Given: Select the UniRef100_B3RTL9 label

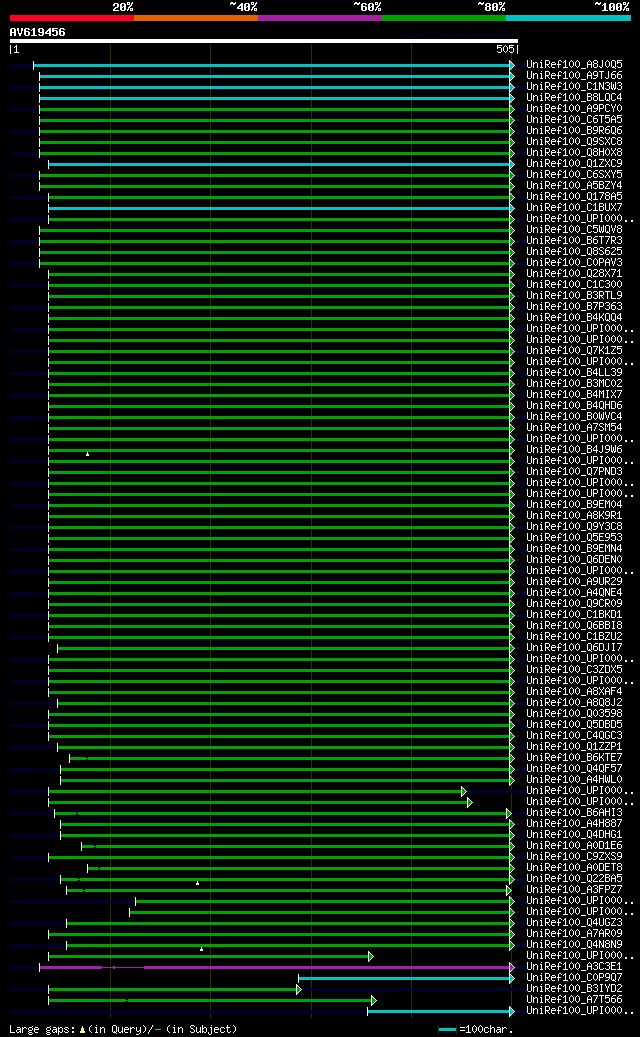Looking at the screenshot, I should (574, 296).
